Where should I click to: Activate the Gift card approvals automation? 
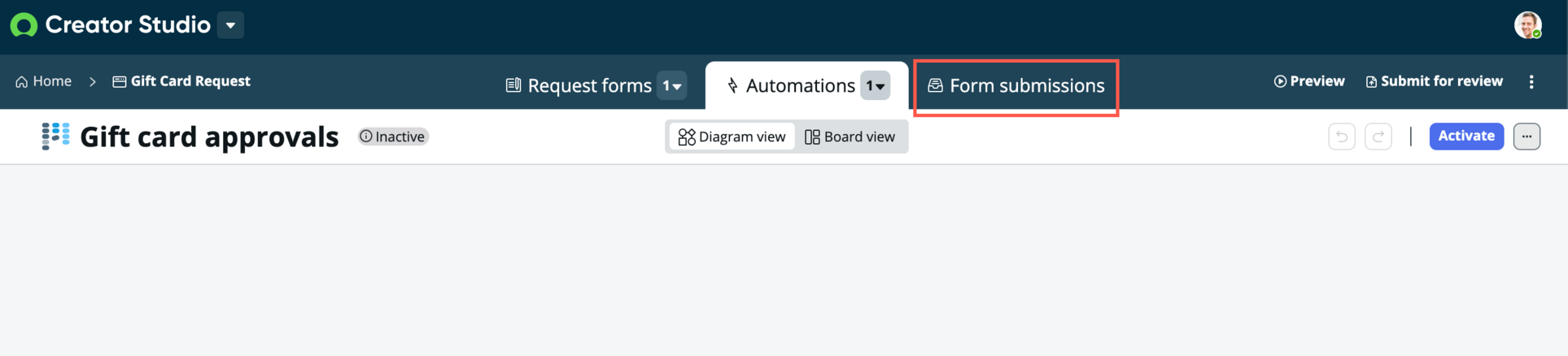(1466, 136)
